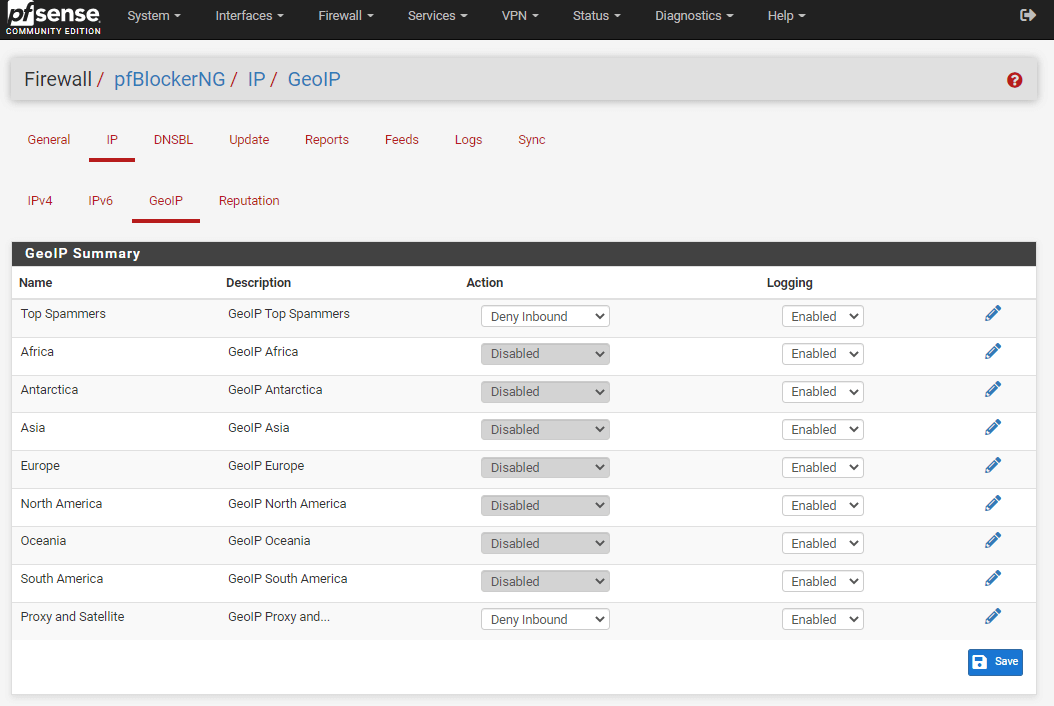Switch to the DNSBL tab

pyautogui.click(x=173, y=140)
